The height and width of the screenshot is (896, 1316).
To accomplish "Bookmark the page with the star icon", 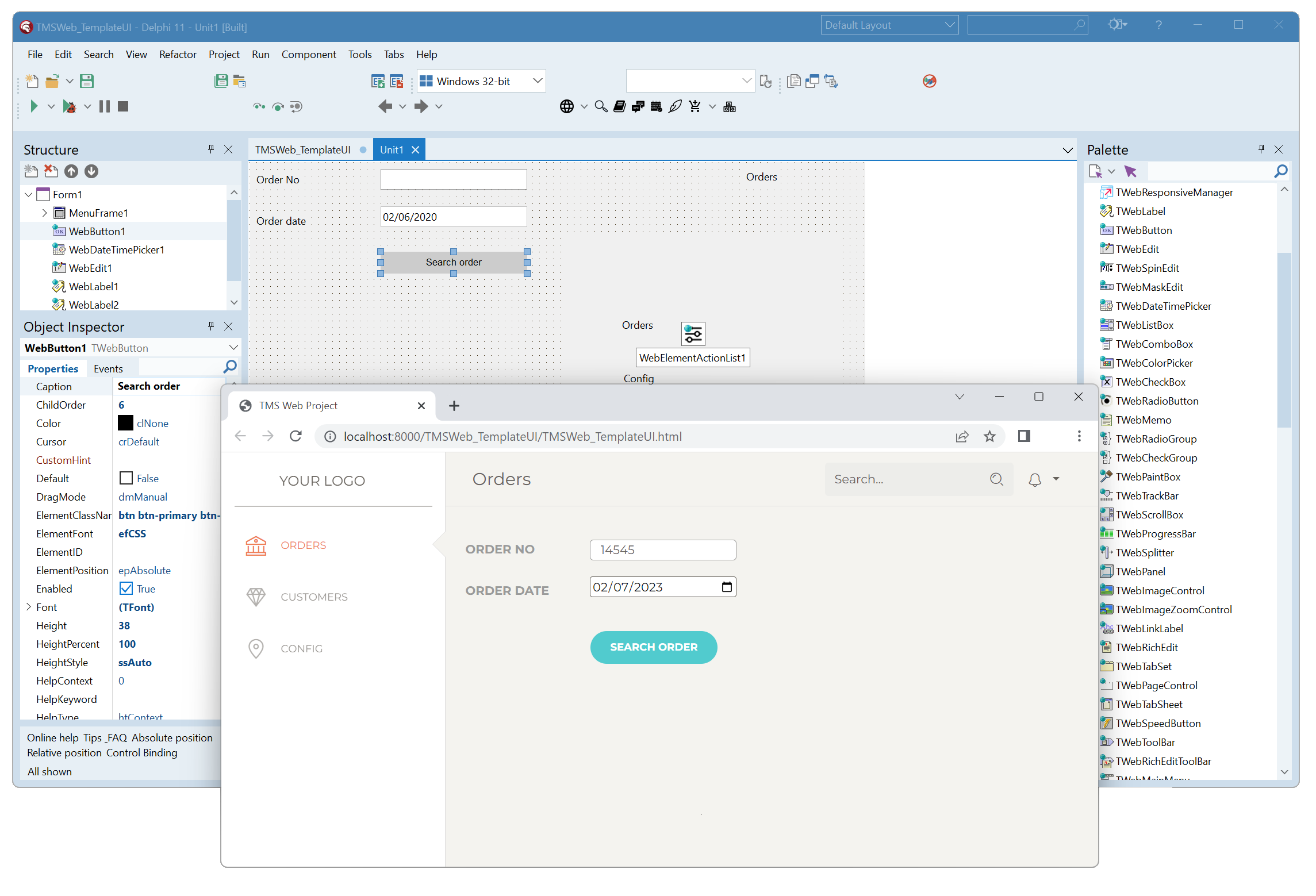I will tap(989, 436).
